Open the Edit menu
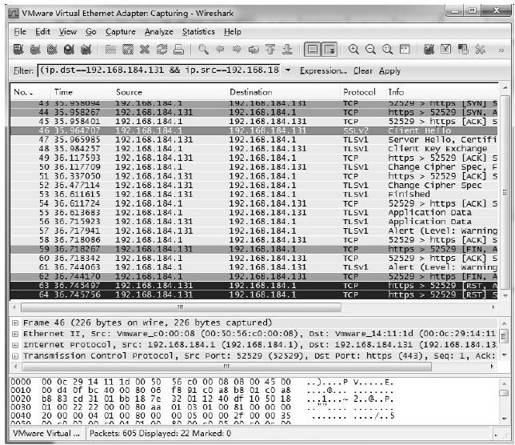Image resolution: width=515 pixels, height=445 pixels. [43, 32]
